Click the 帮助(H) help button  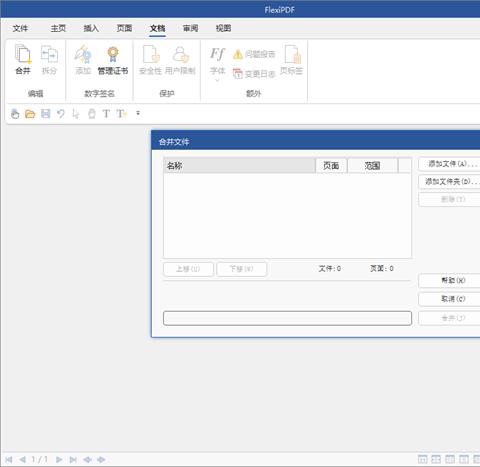pyautogui.click(x=449, y=281)
